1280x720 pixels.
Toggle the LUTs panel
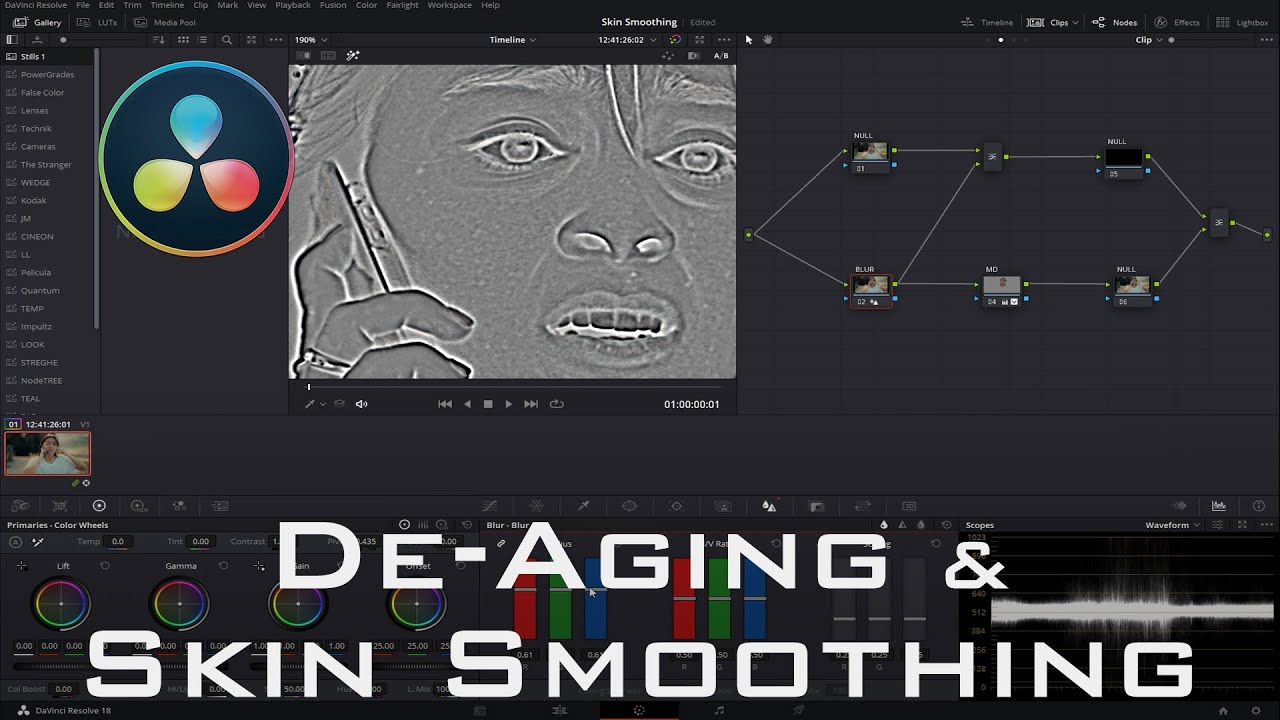point(97,22)
